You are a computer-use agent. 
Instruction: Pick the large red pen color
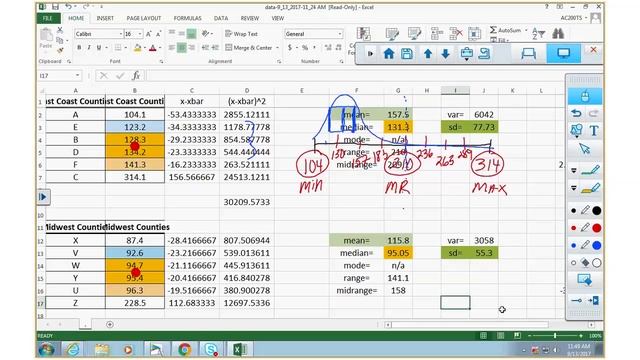coord(596,228)
